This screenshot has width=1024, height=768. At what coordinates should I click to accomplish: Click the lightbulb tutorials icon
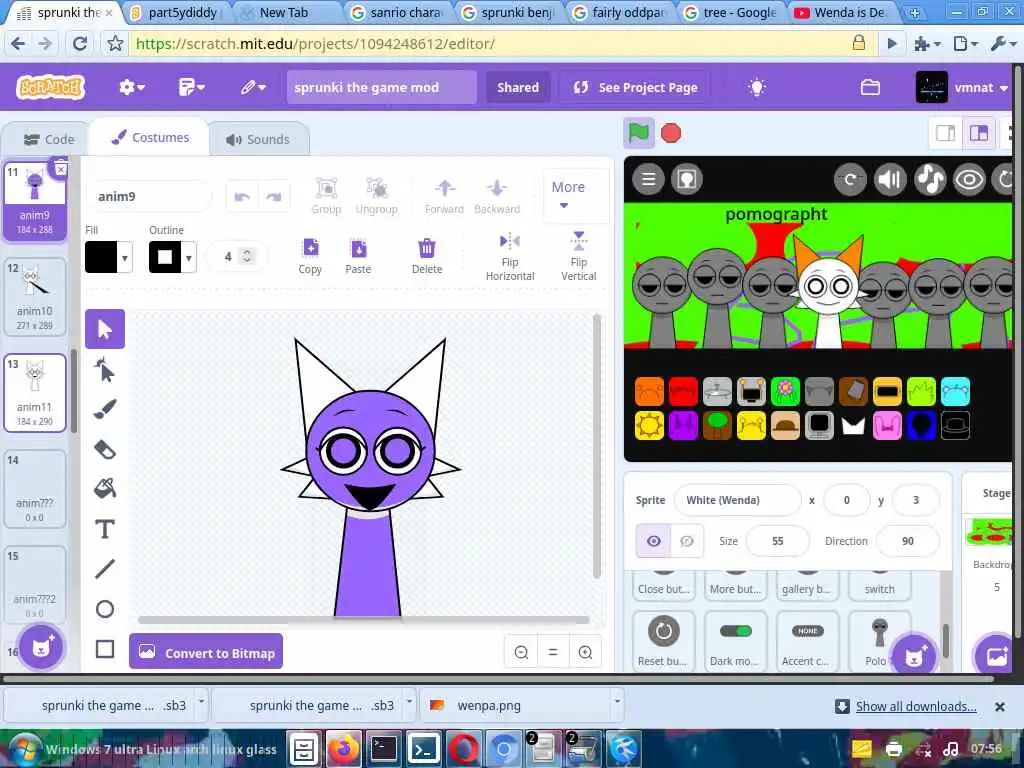(757, 88)
